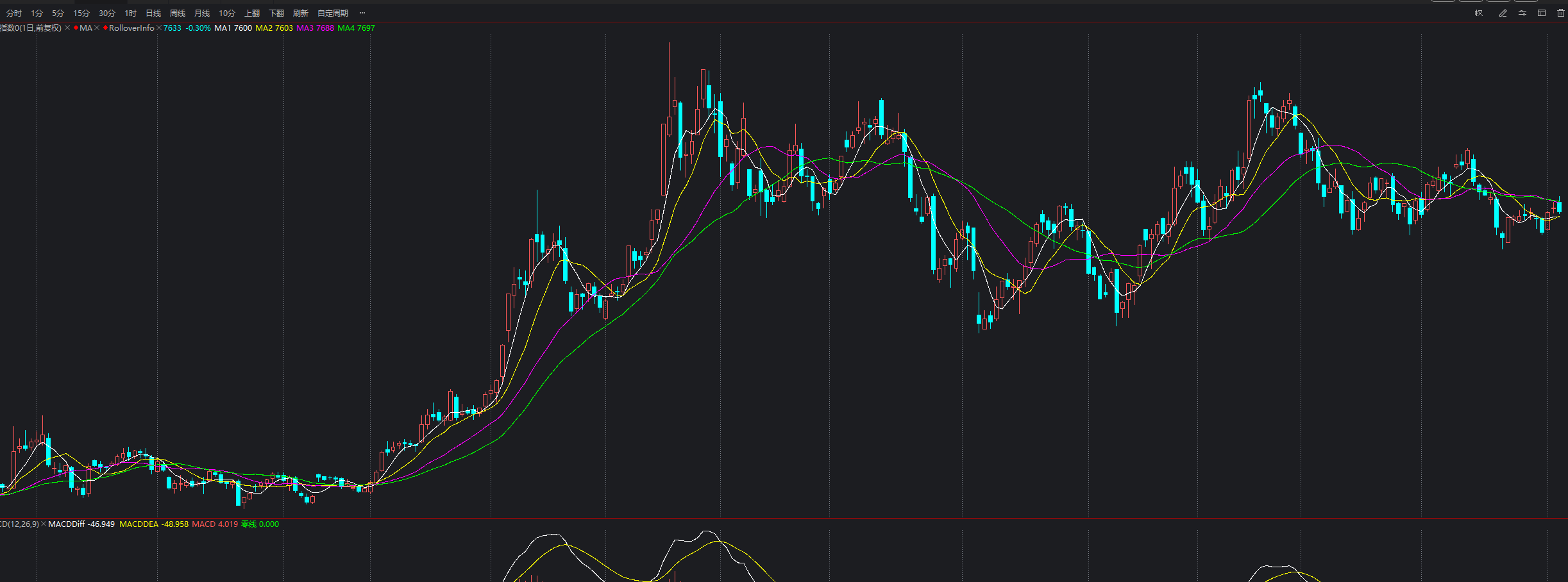
Task: Choose the 1时 hourly timeframe
Action: [131, 13]
